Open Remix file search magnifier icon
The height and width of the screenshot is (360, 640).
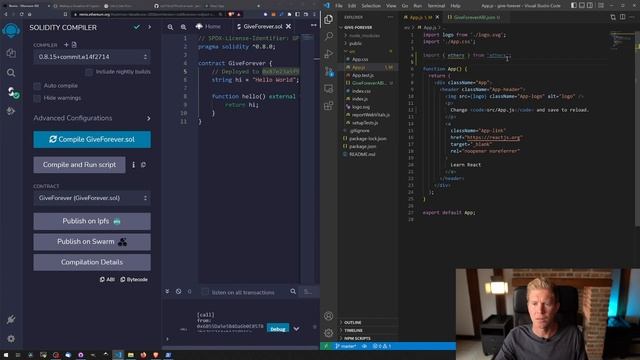click(11, 73)
